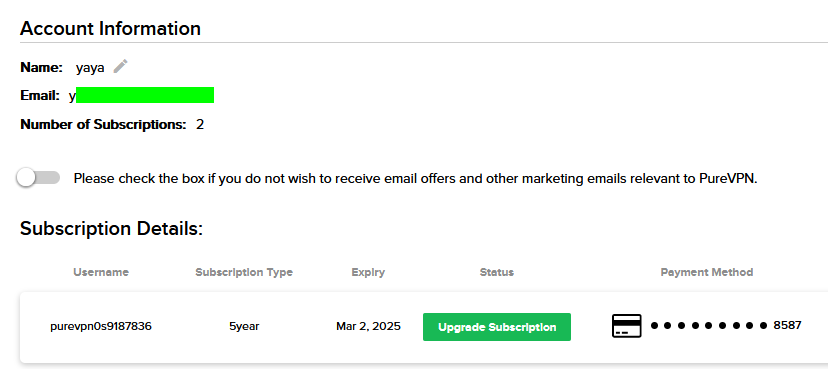Click the pencil icon to edit name
The width and height of the screenshot is (828, 369).
[120, 67]
